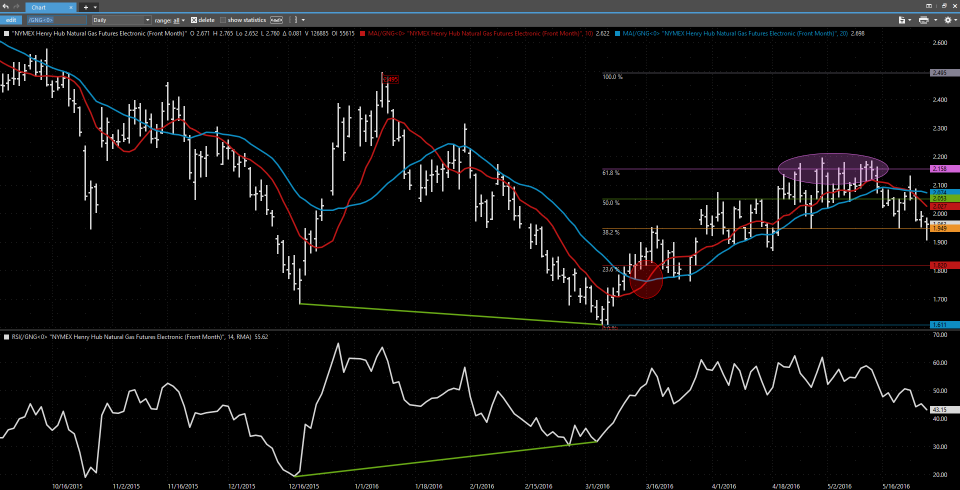Click the settings gear icon
Viewport: 960px width, 490px height.
948,20
